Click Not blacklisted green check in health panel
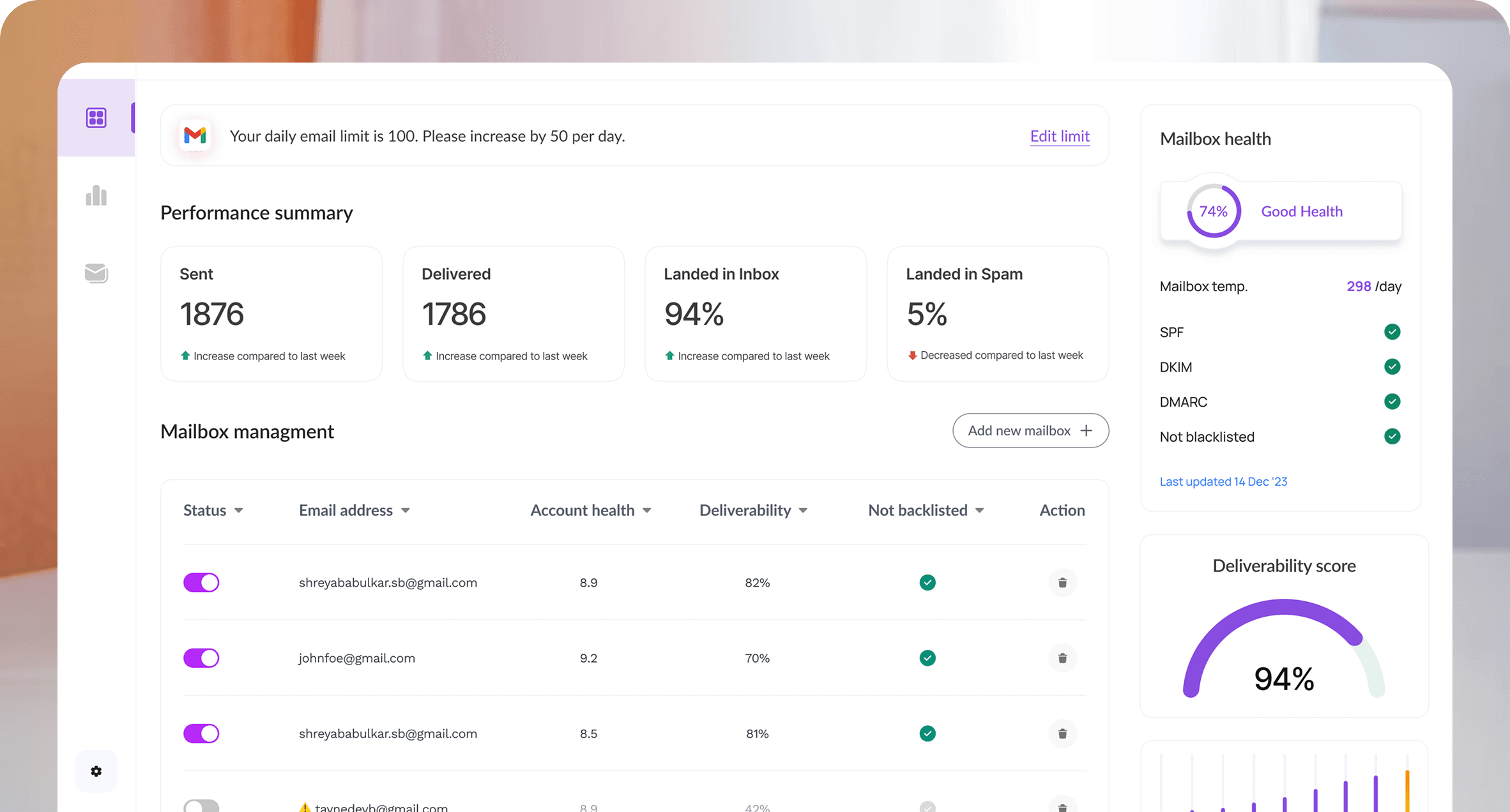This screenshot has height=812, width=1510. click(1392, 436)
